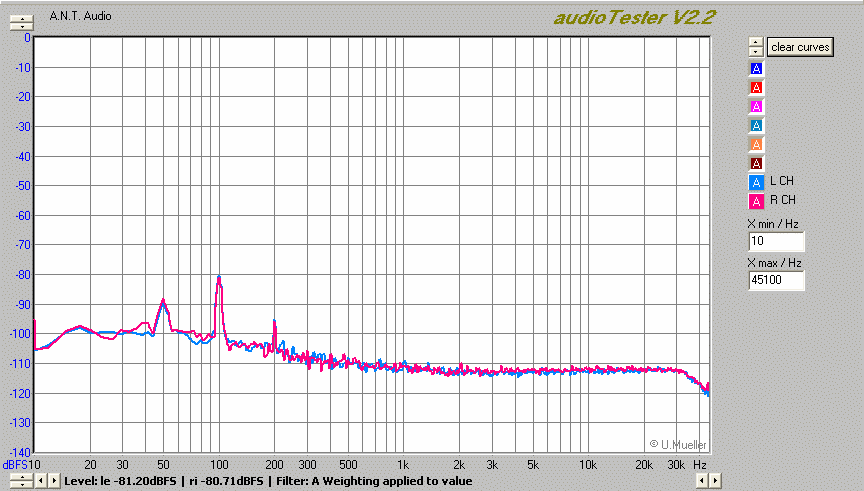The height and width of the screenshot is (491, 864).
Task: Click the X max / Hz input field
Action: click(776, 280)
